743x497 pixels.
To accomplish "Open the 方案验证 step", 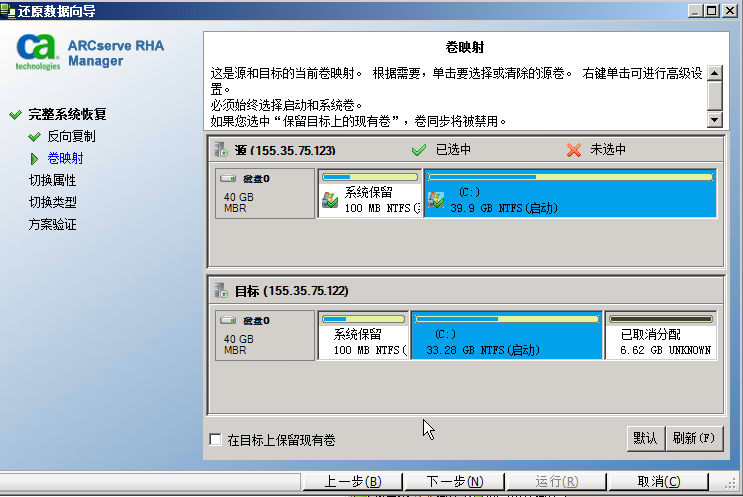I will pyautogui.click(x=52, y=224).
